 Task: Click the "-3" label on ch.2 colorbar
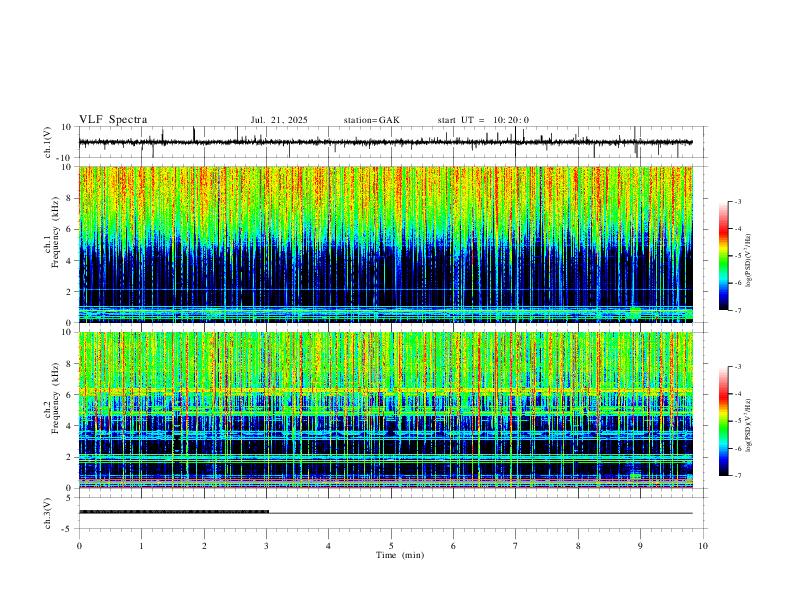coord(737,367)
